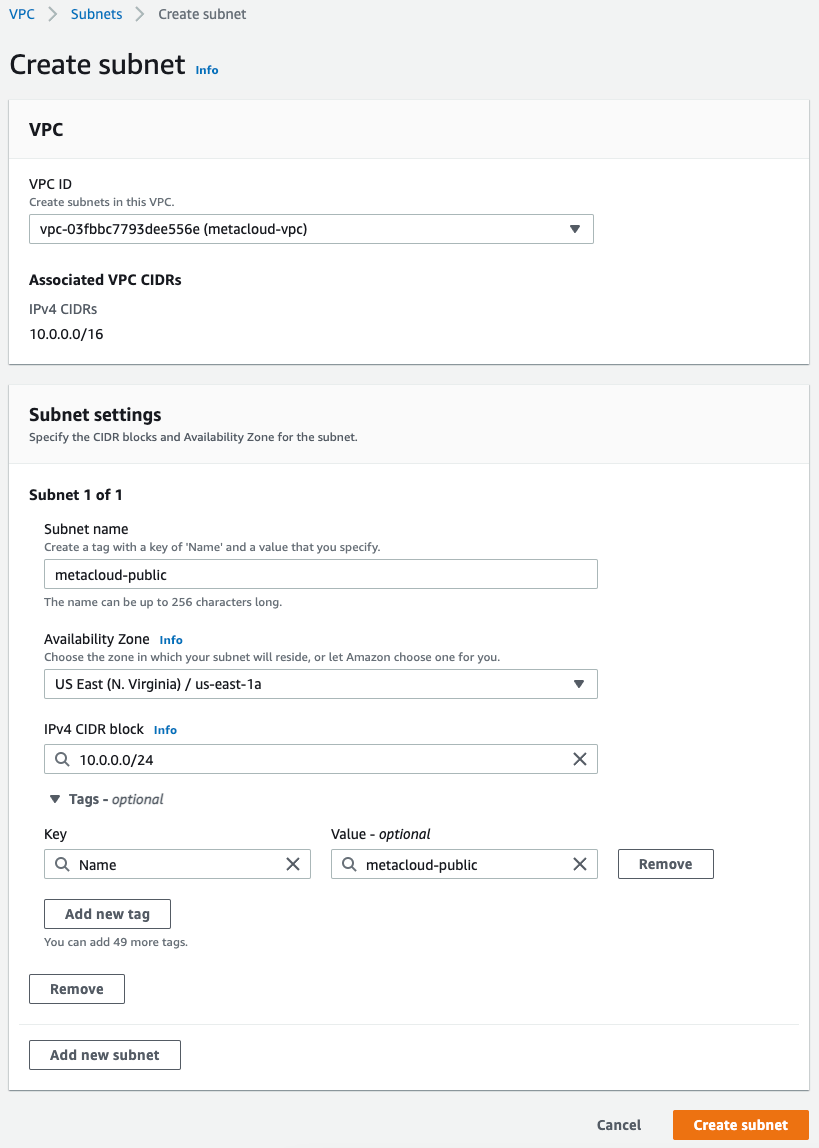Open Info link beside Create subnet heading
This screenshot has height=1148, width=819.
[207, 70]
